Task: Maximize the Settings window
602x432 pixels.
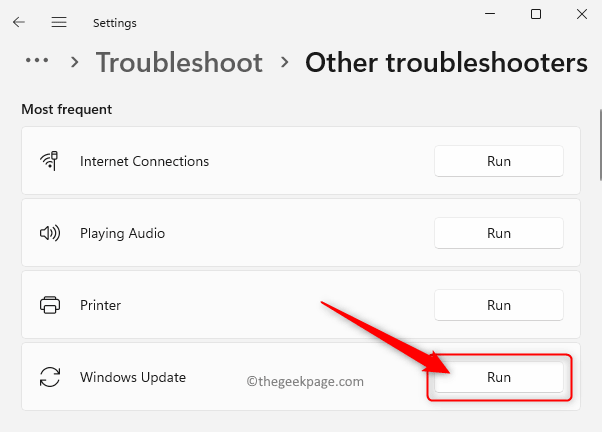Action: (x=536, y=14)
